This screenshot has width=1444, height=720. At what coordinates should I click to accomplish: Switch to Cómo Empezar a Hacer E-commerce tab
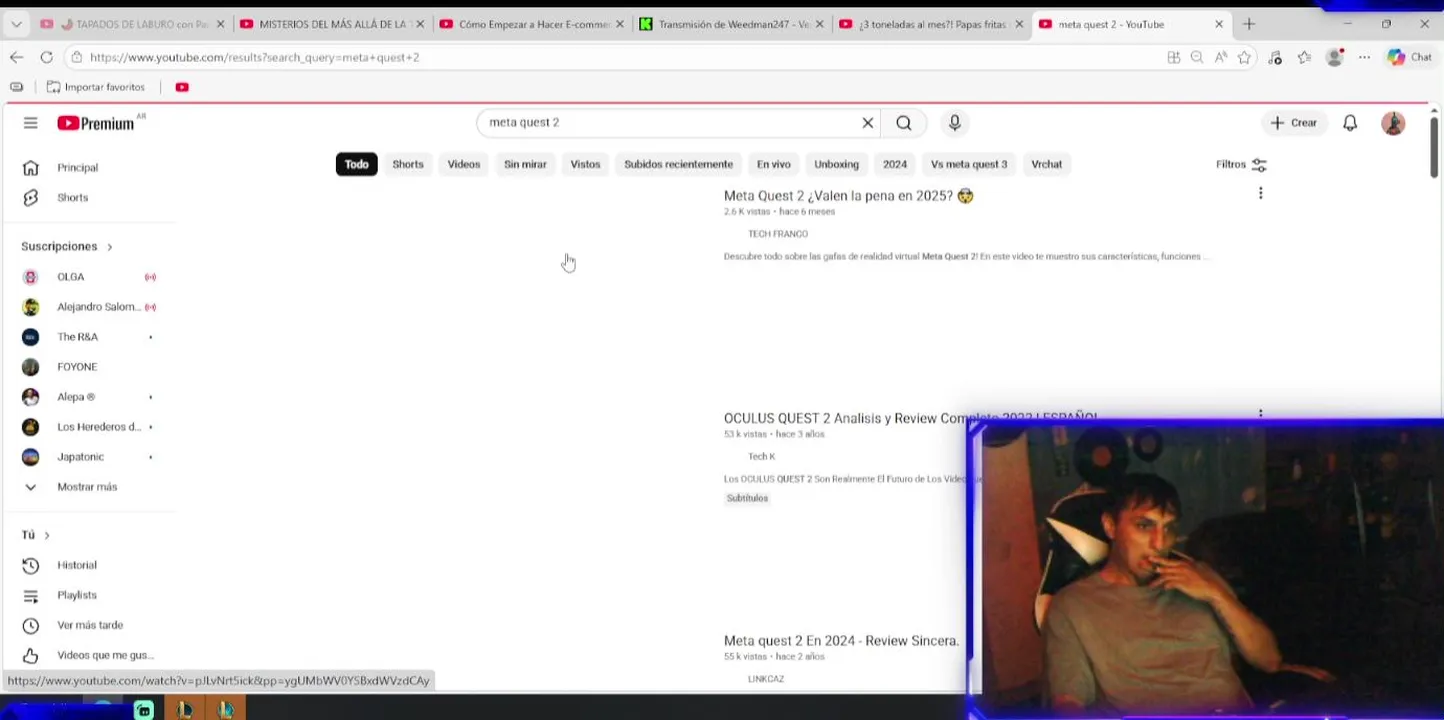(532, 24)
